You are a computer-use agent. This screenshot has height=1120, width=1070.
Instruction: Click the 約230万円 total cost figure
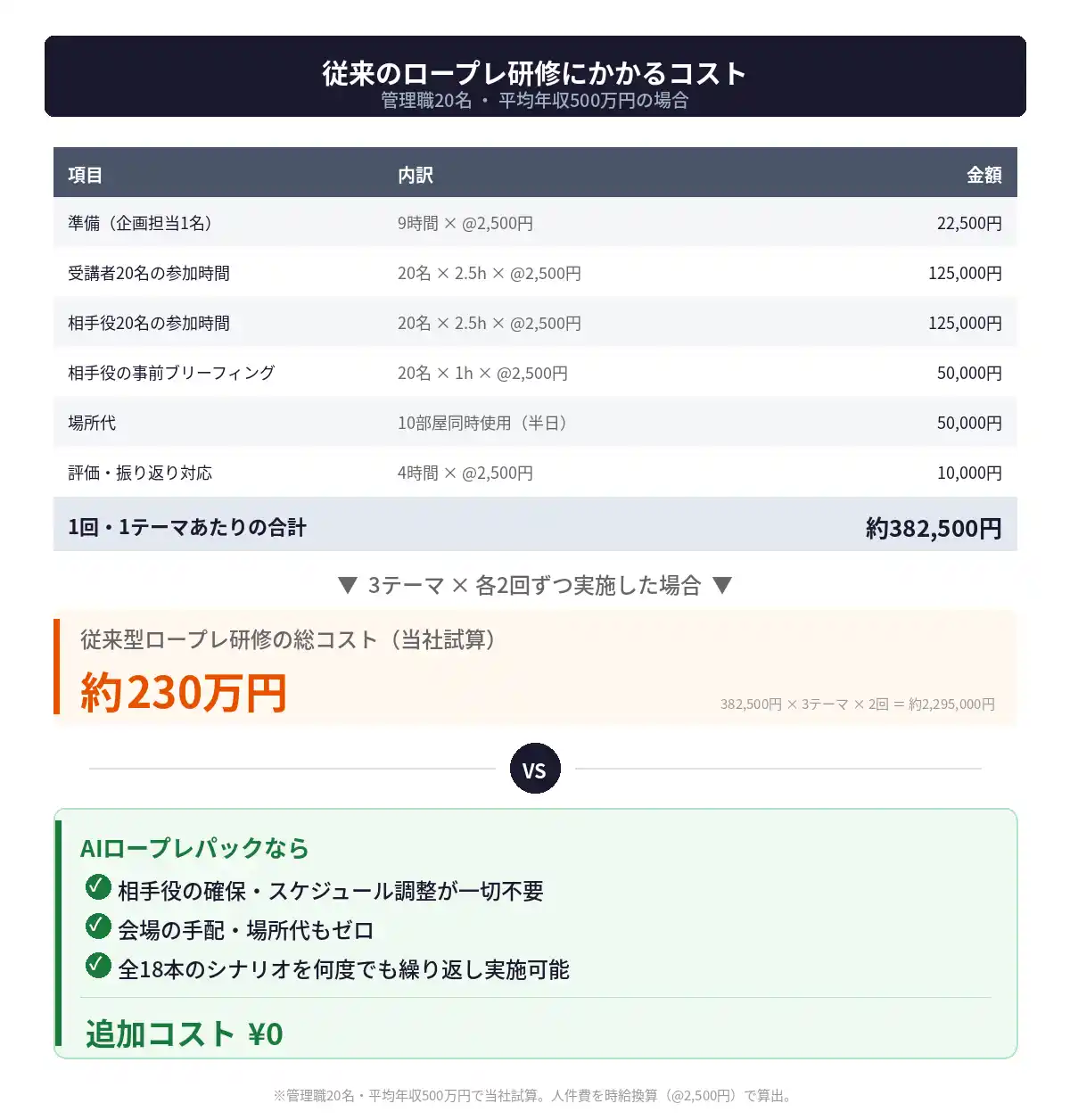coord(184,692)
